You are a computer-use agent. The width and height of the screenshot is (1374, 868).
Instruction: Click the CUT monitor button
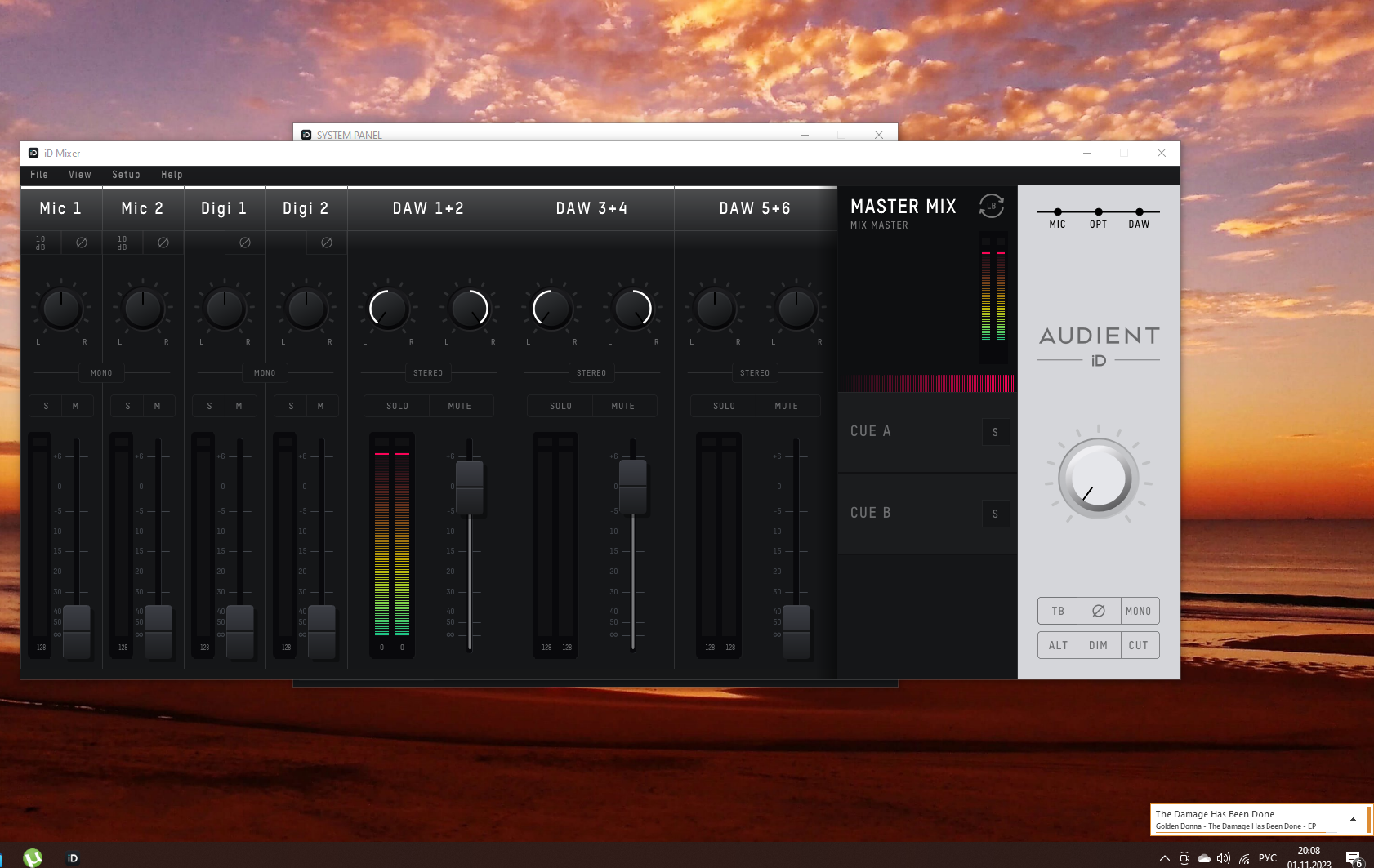point(1139,645)
